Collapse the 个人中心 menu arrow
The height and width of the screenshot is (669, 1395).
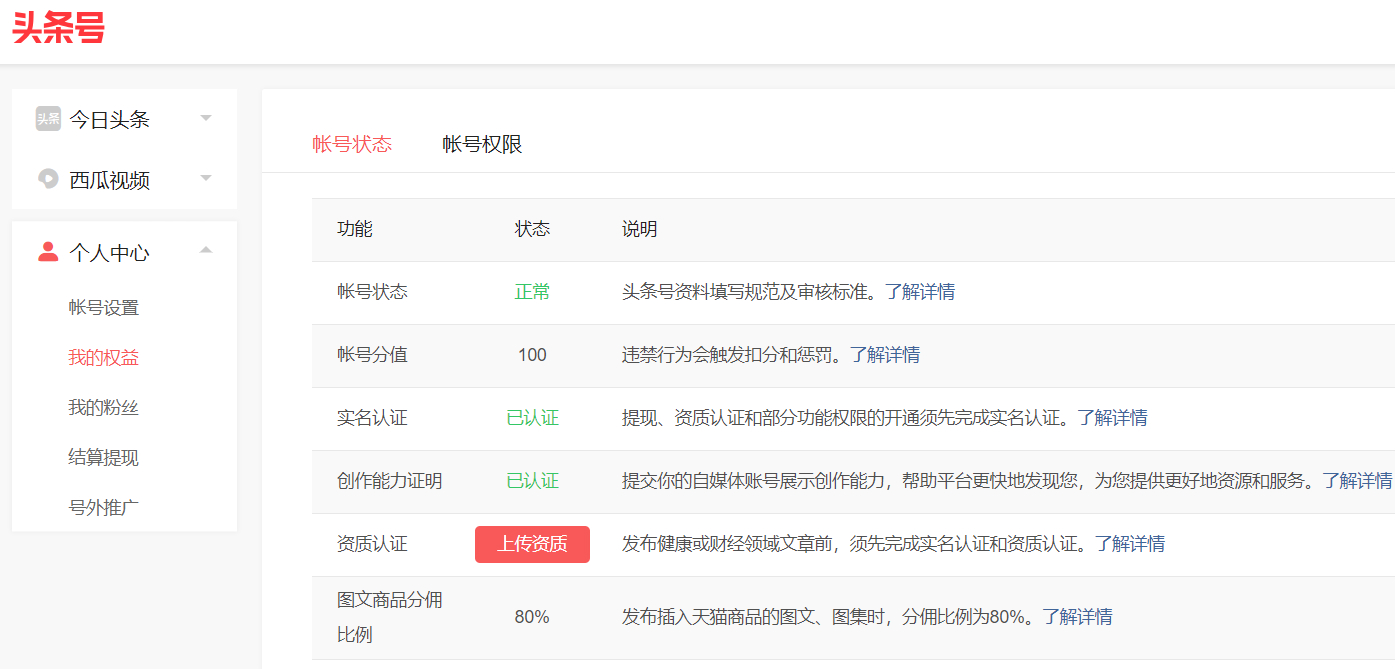tap(206, 250)
